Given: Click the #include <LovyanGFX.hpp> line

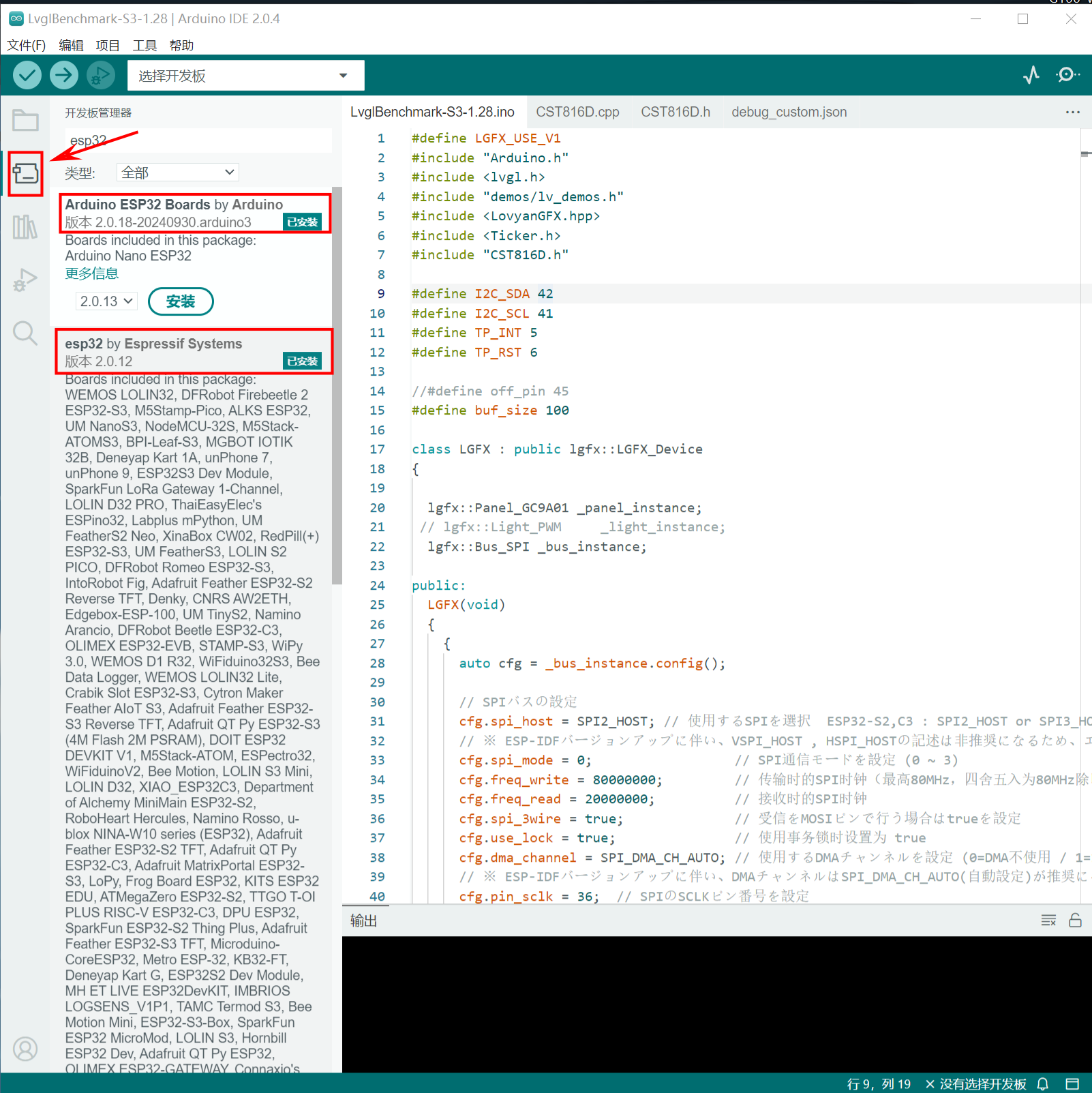Looking at the screenshot, I should tap(506, 216).
